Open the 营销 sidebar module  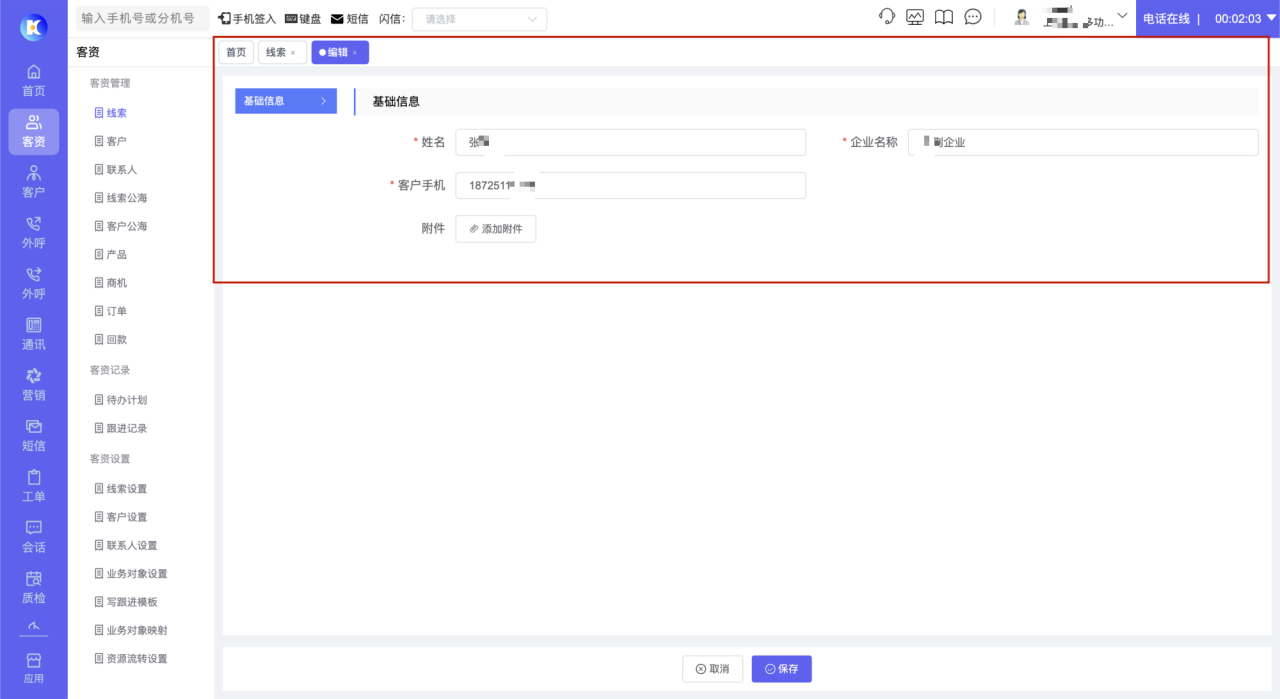click(33, 385)
